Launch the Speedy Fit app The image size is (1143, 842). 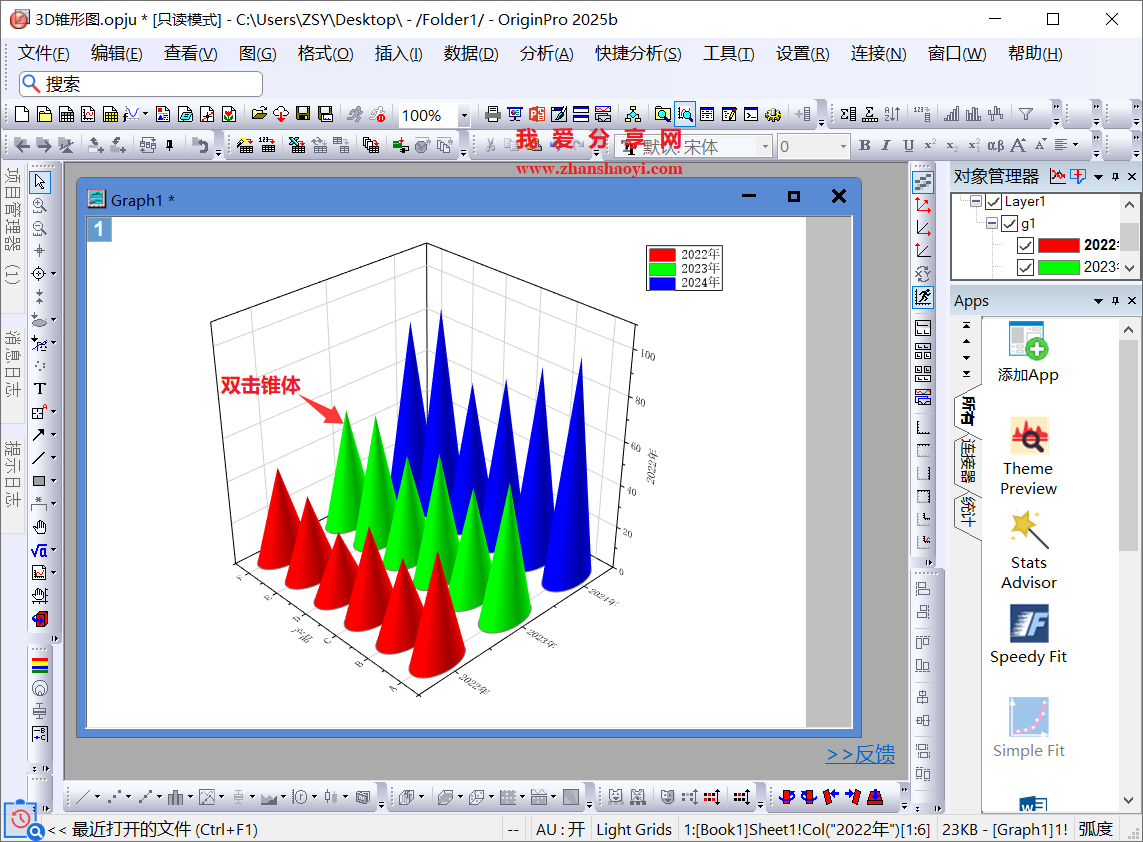click(x=1028, y=634)
